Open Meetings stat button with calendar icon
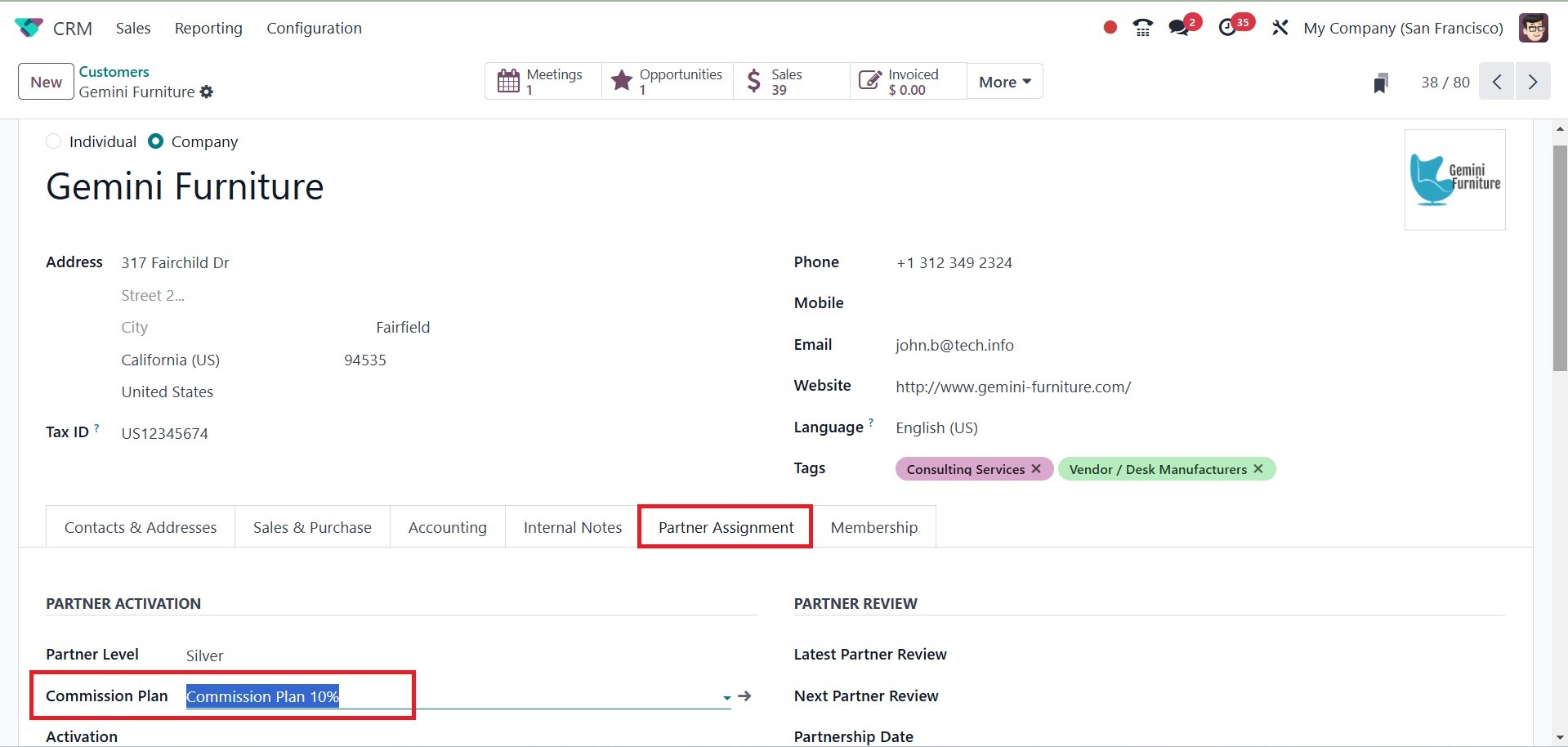The image size is (1568, 747). (x=543, y=82)
